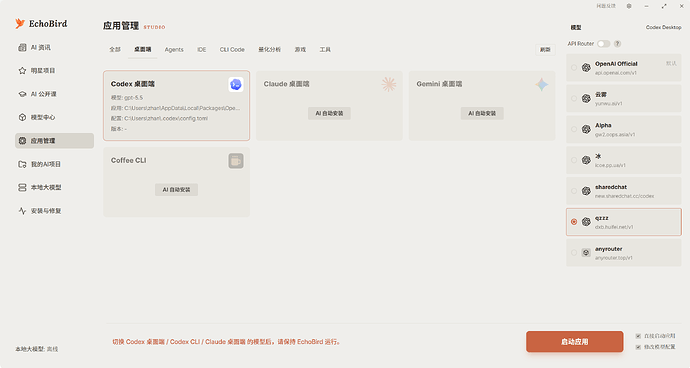Select the 桌面端 tab
Image resolution: width=690 pixels, height=368 pixels.
point(143,49)
